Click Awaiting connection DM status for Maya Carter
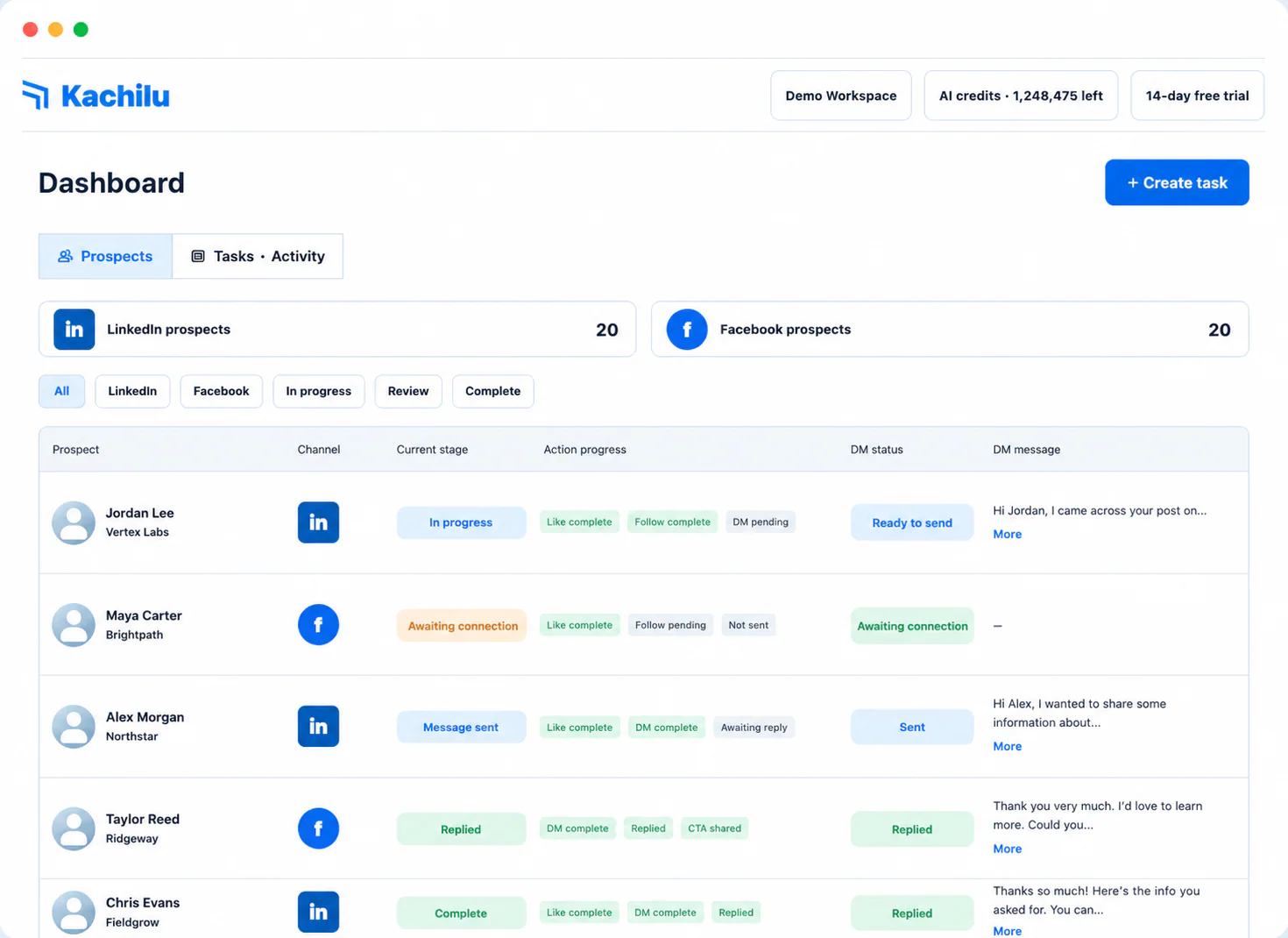 pyautogui.click(x=912, y=626)
